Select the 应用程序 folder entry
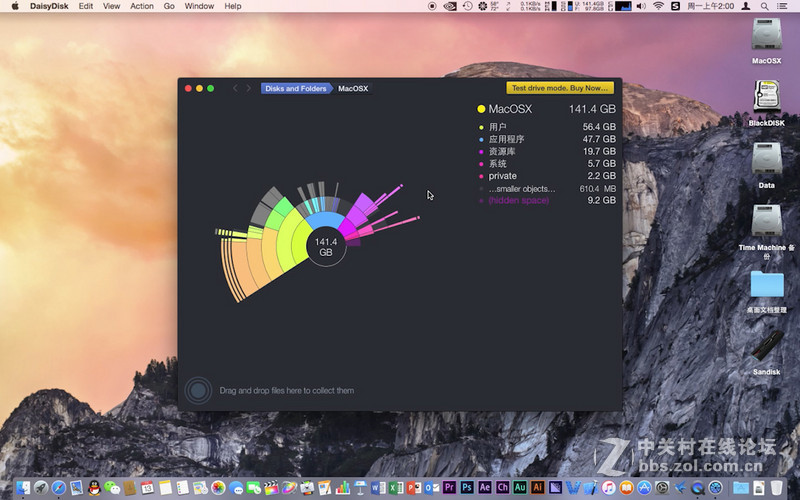This screenshot has width=800, height=500. coord(547,139)
